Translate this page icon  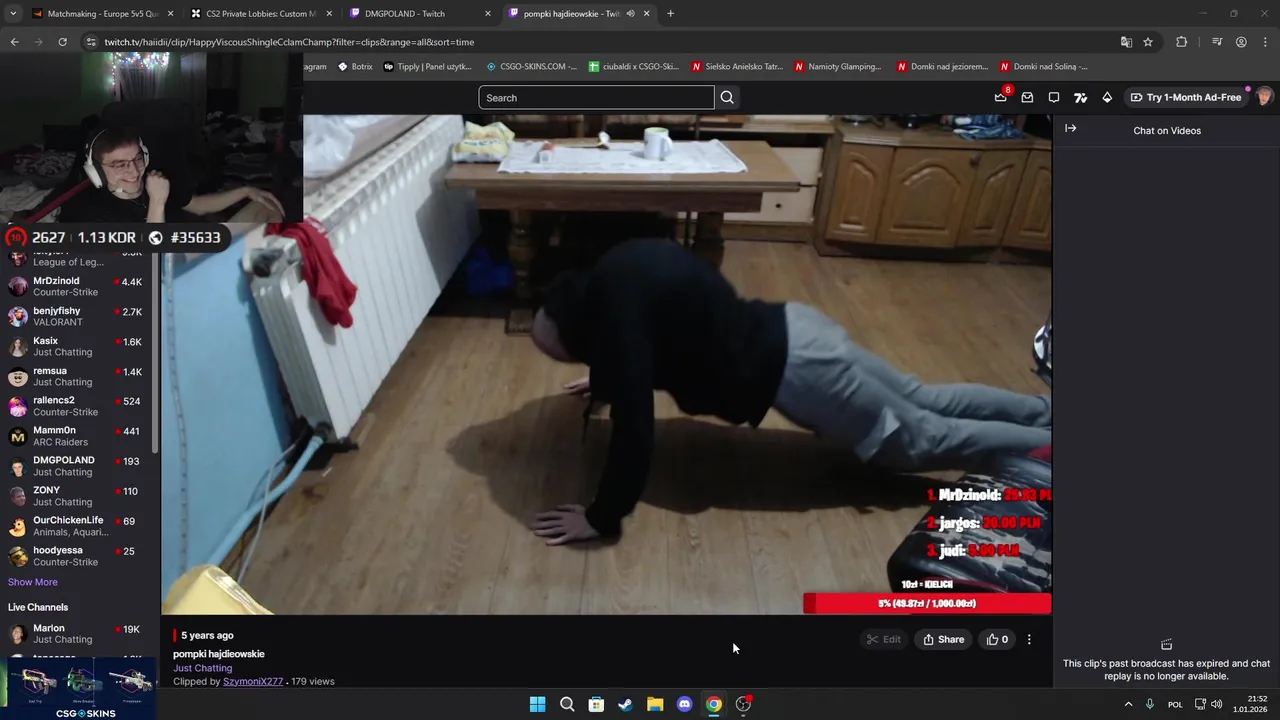click(1126, 42)
